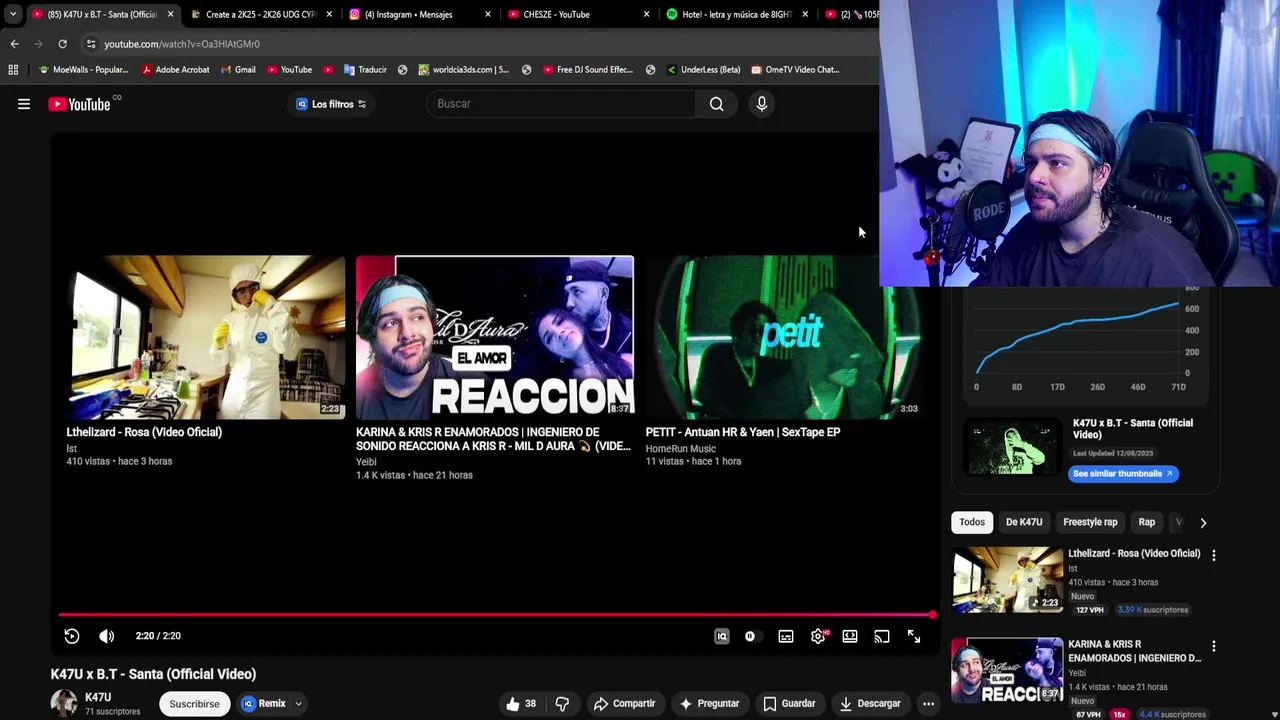Click the magnifier search button
1280x720 pixels.
coord(716,104)
